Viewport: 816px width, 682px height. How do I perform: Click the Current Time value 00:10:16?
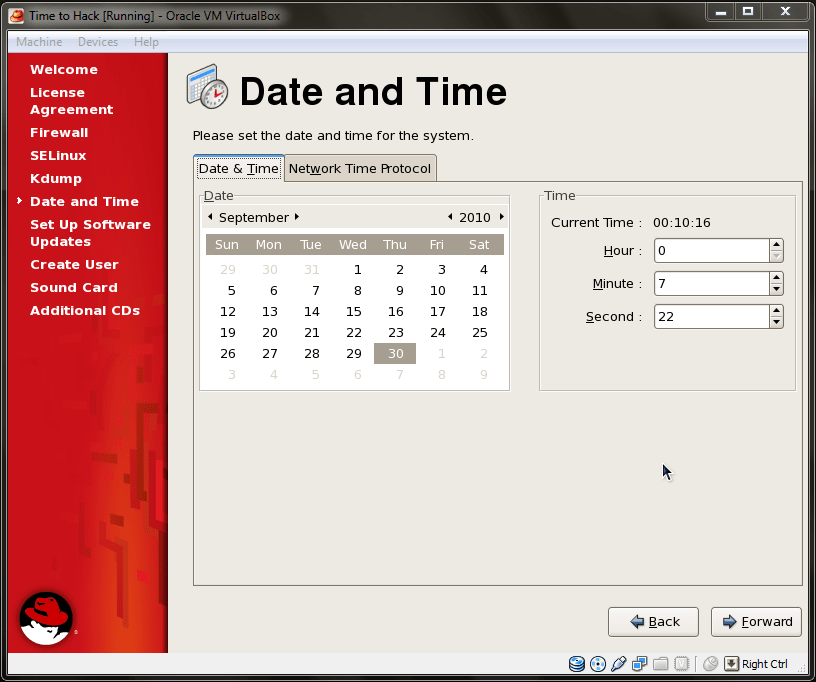[x=682, y=223]
